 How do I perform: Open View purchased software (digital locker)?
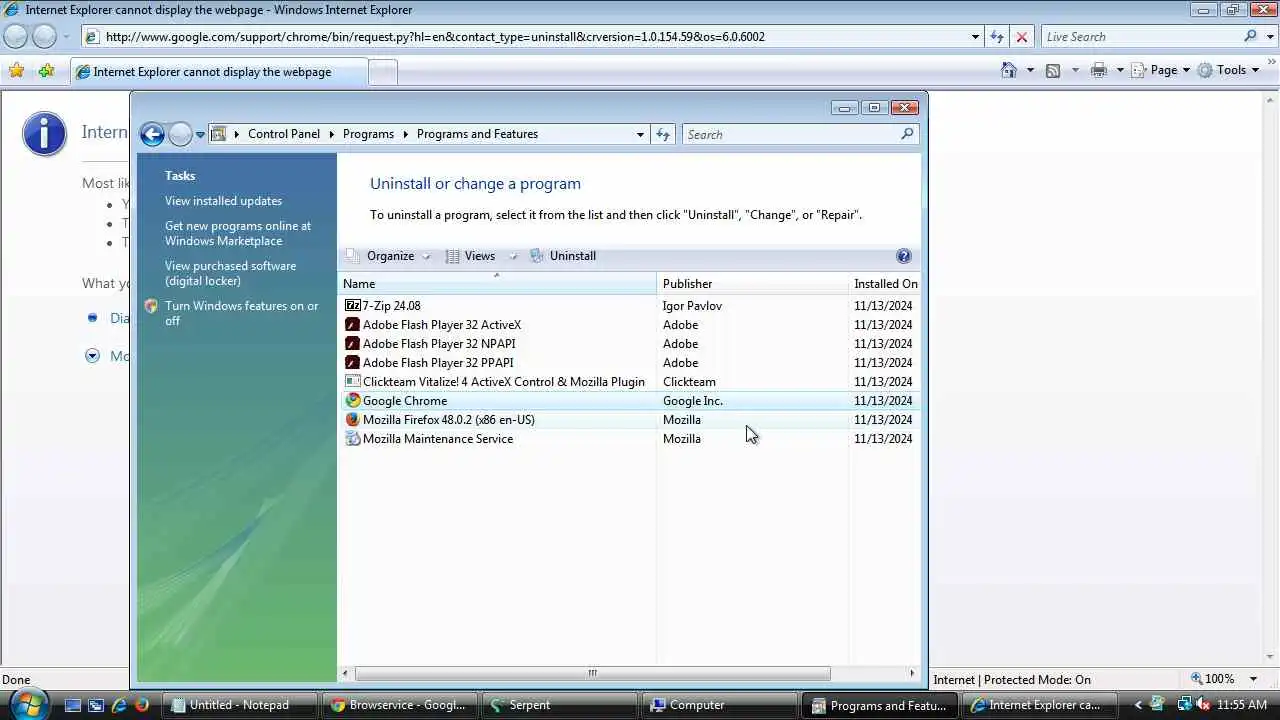click(x=230, y=273)
